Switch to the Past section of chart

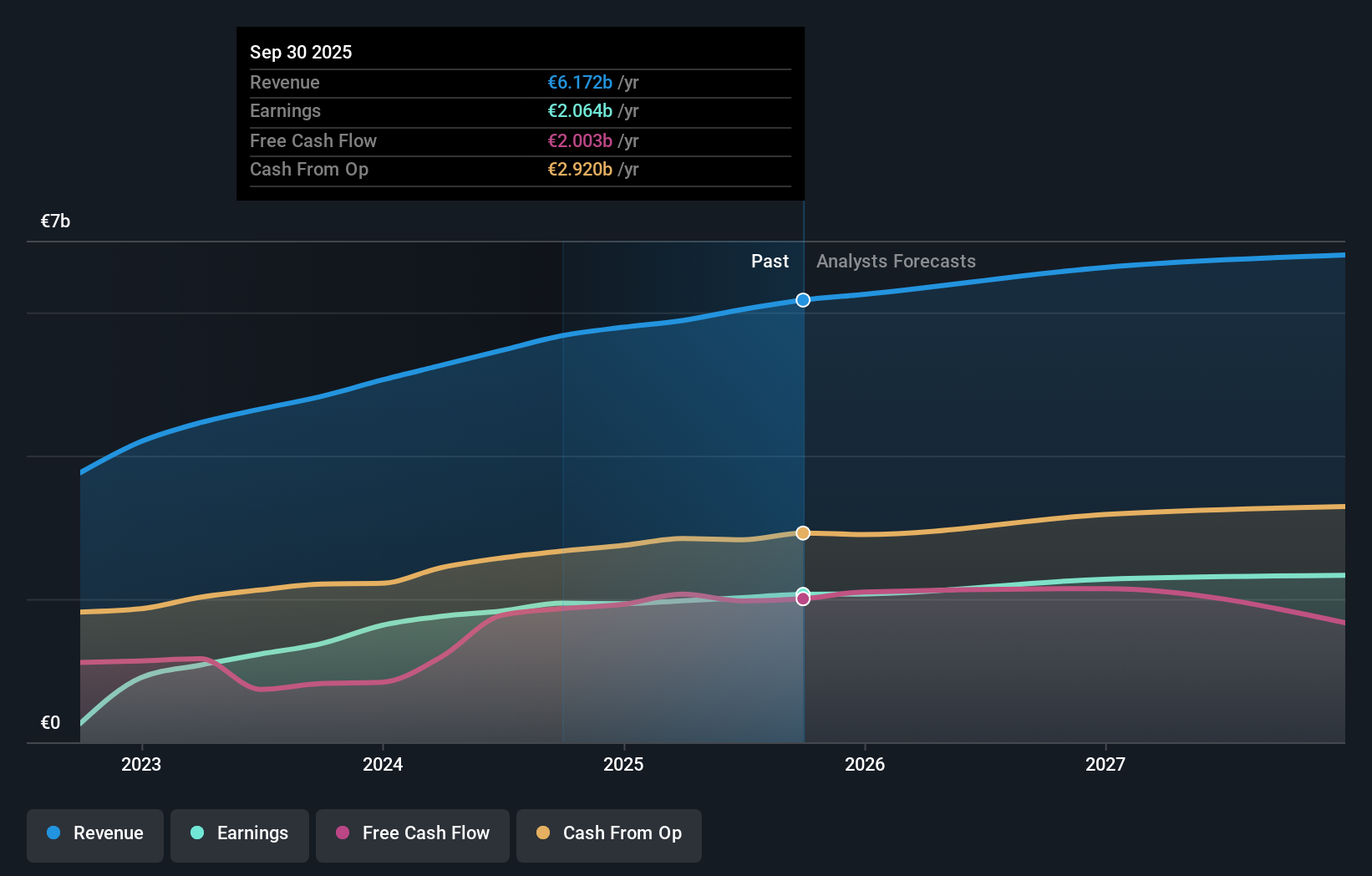click(770, 261)
